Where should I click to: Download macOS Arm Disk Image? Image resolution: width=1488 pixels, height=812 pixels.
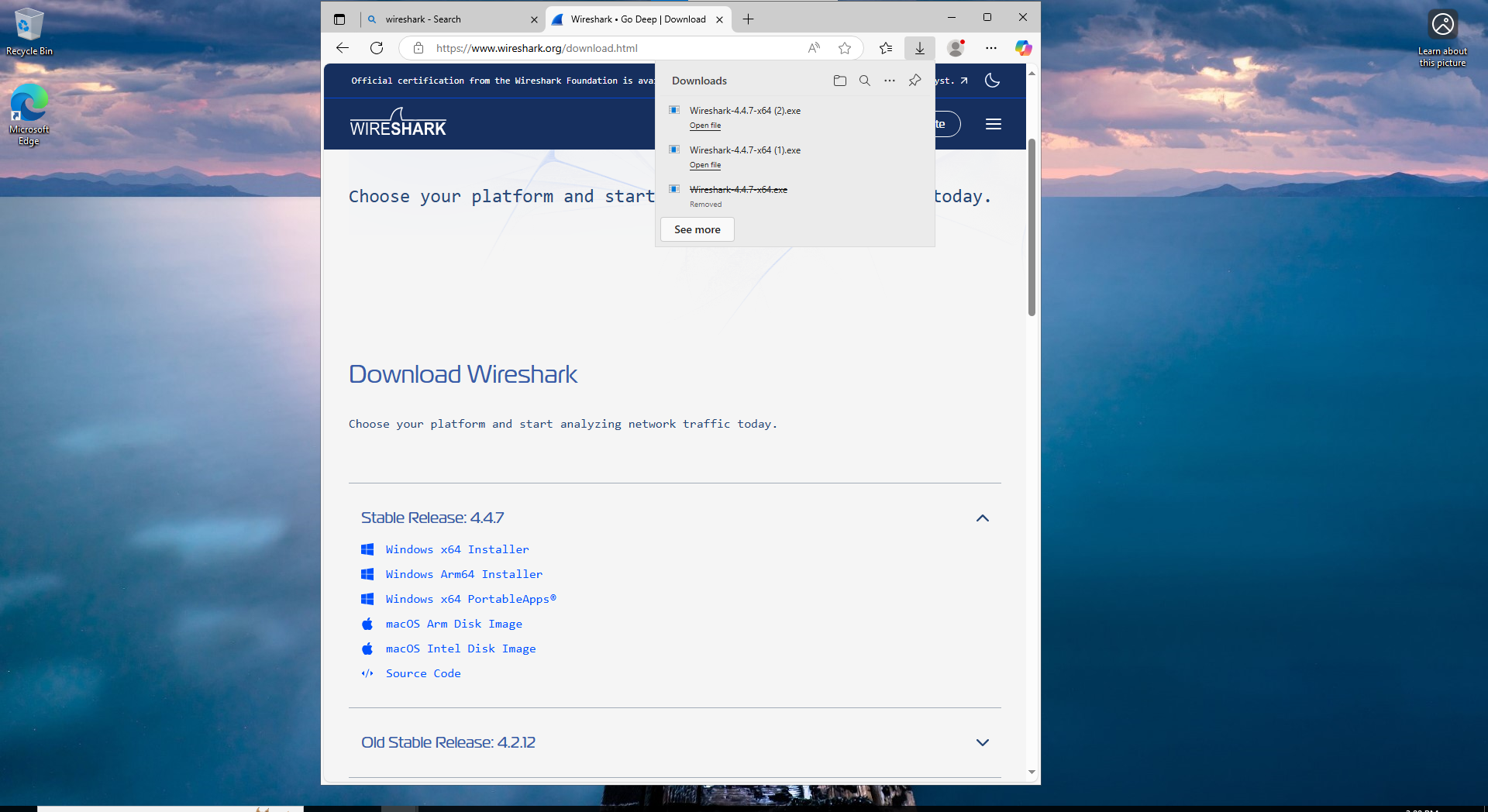coord(453,624)
